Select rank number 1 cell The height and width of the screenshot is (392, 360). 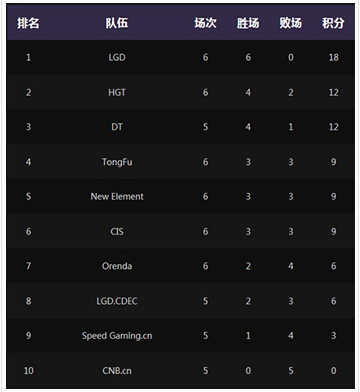(x=28, y=57)
